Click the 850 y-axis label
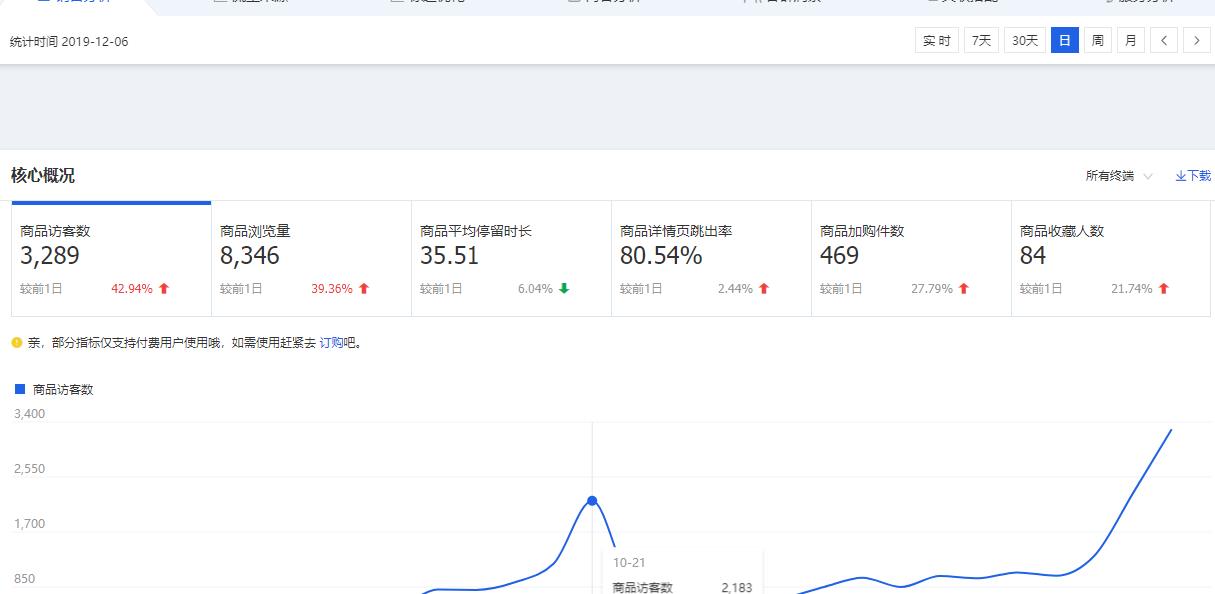Image resolution: width=1215 pixels, height=594 pixels. pos(24,579)
